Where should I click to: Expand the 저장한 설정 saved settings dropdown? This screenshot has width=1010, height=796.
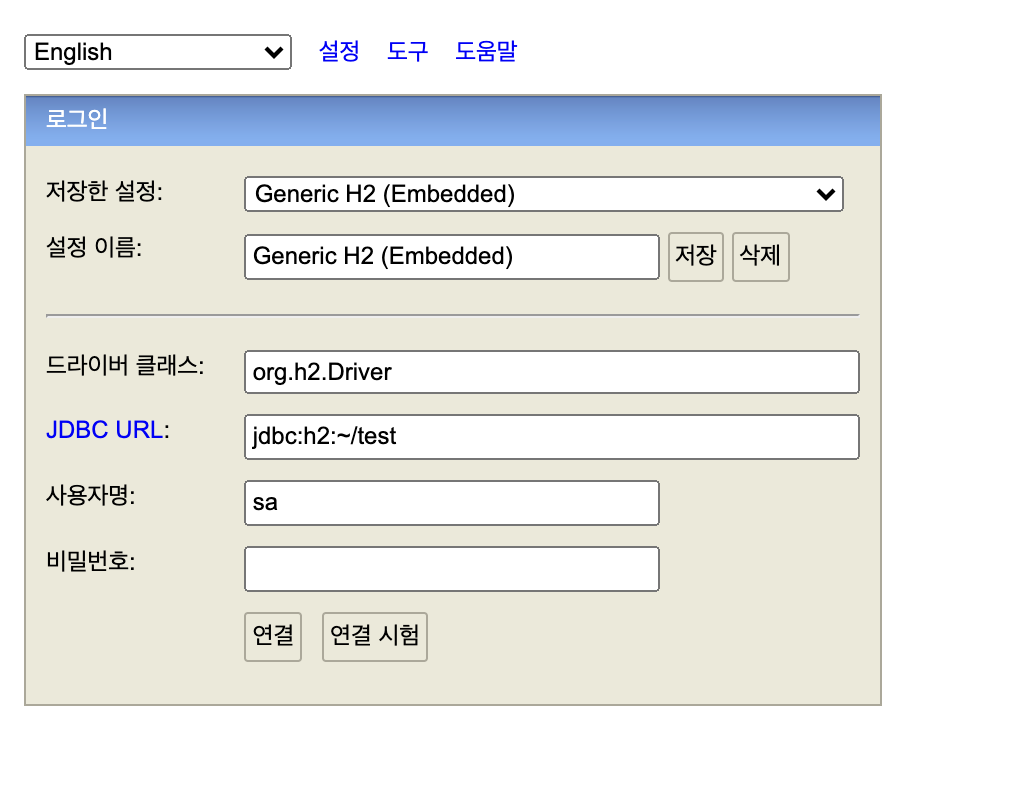point(544,194)
